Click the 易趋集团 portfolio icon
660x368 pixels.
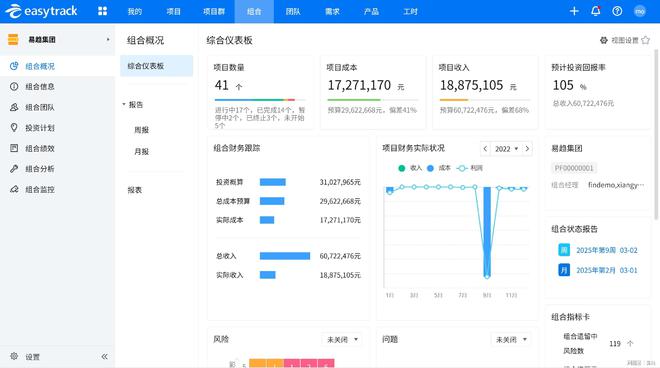click(x=13, y=40)
